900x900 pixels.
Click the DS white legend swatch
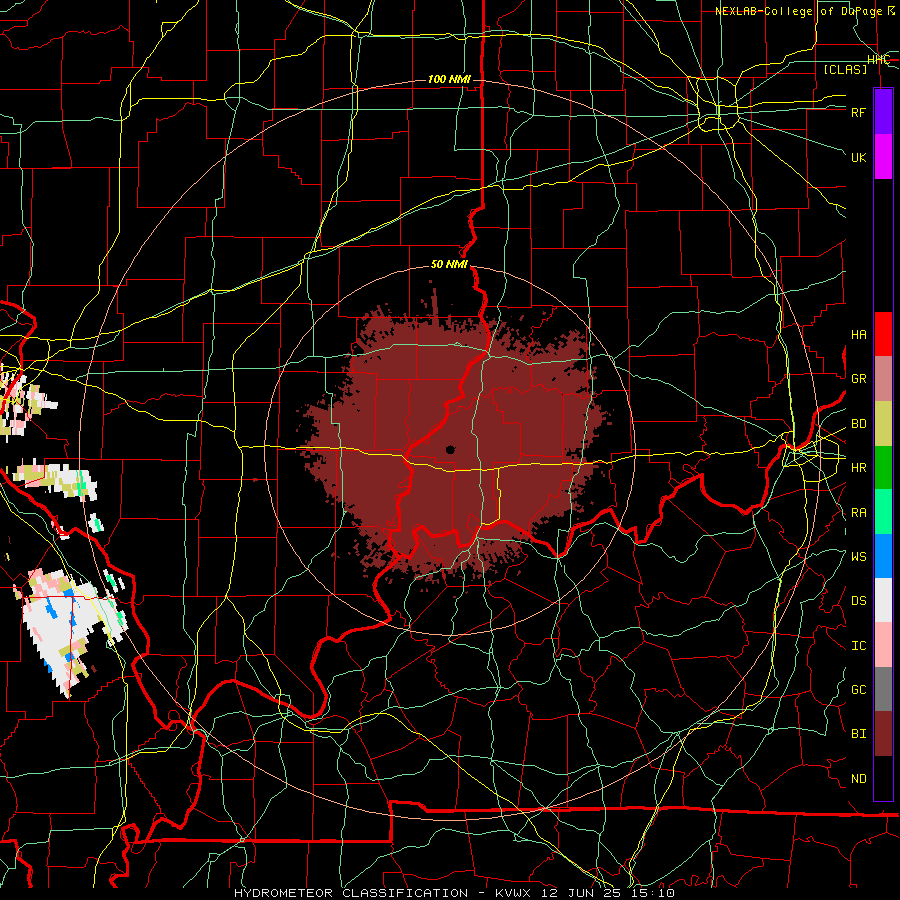click(883, 600)
